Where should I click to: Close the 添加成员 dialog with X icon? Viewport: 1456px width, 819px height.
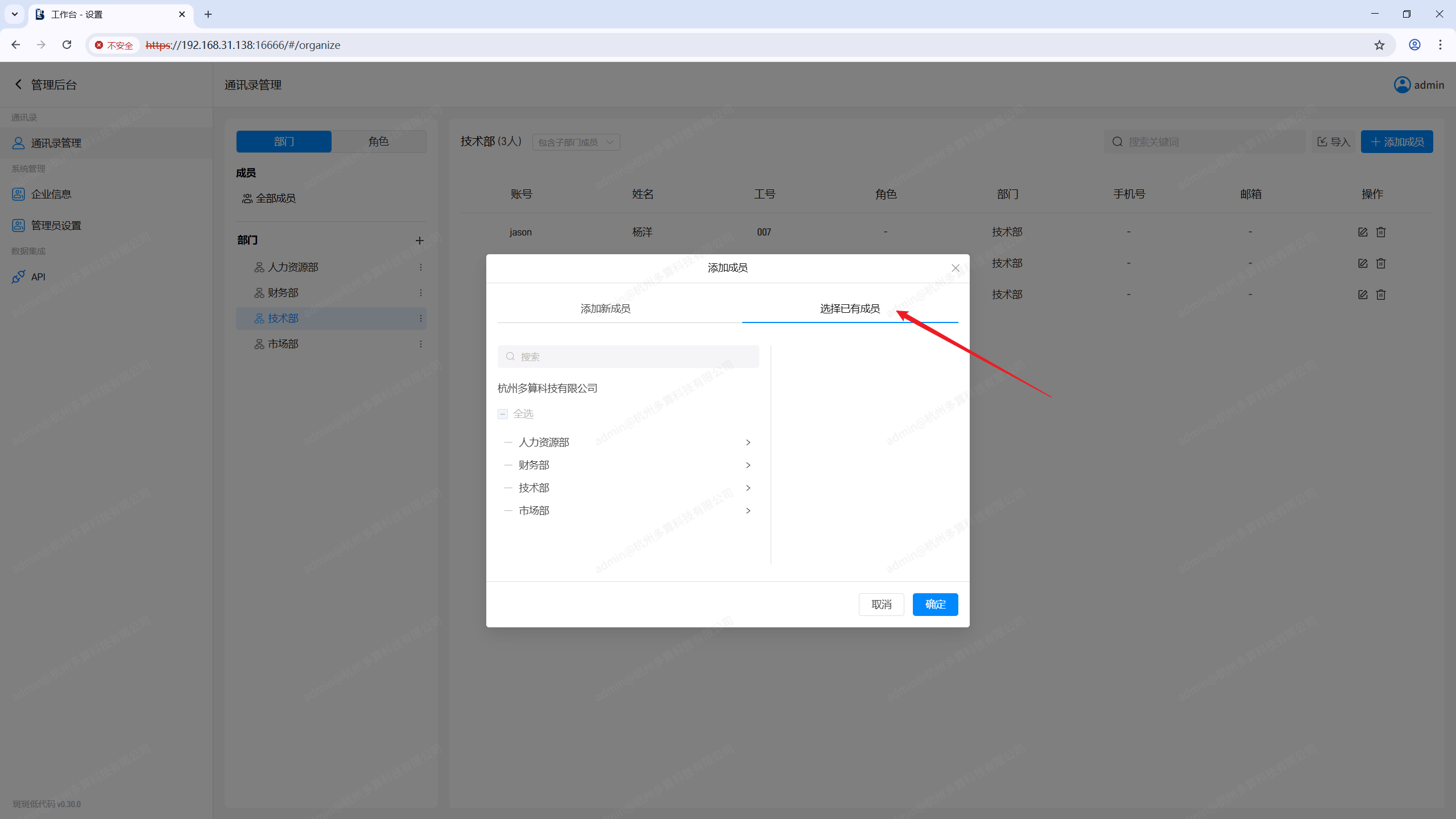click(x=955, y=268)
